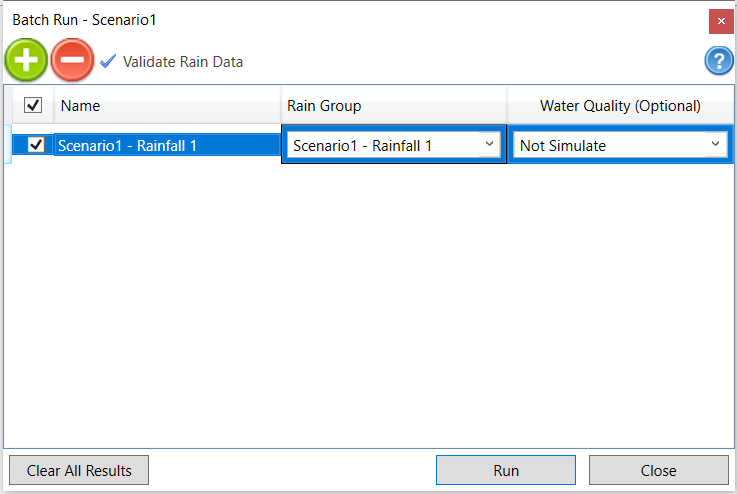Open the blue question mark help
This screenshot has height=494, width=737.
pyautogui.click(x=718, y=61)
